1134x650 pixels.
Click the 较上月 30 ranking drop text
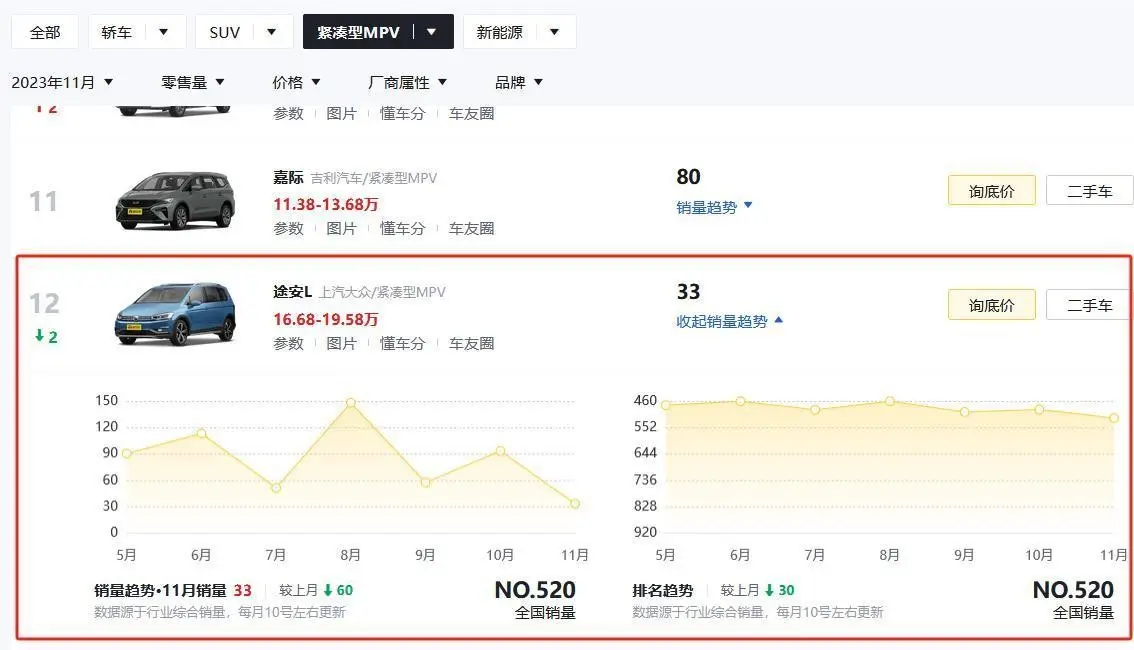point(757,591)
